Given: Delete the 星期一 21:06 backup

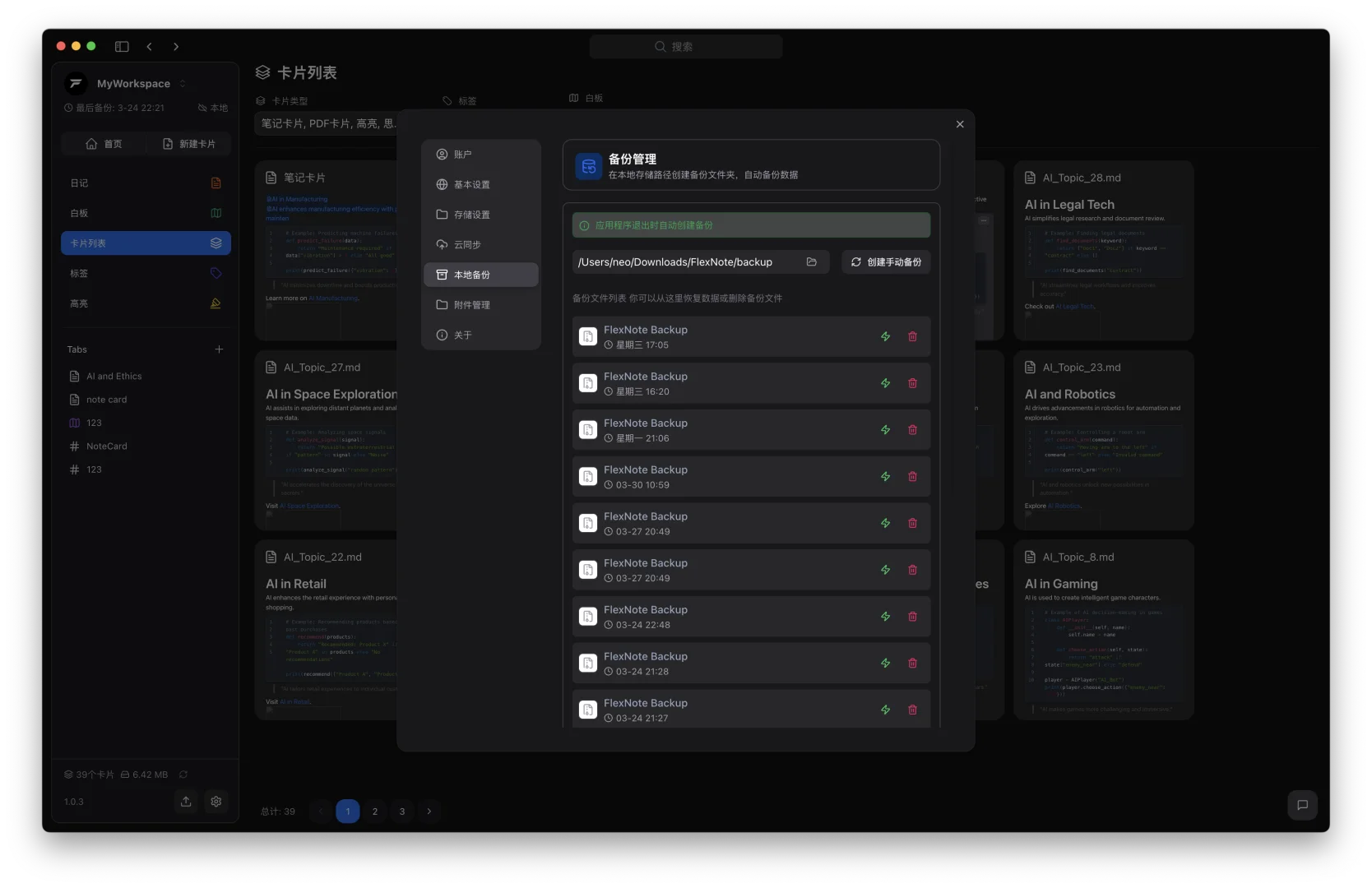Looking at the screenshot, I should click(912, 430).
